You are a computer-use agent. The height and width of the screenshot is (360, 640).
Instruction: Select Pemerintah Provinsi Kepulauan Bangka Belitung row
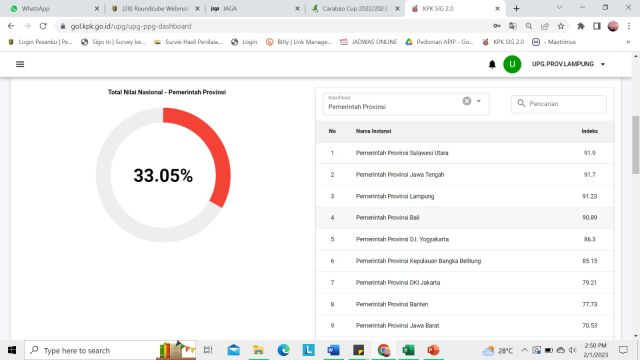point(465,261)
